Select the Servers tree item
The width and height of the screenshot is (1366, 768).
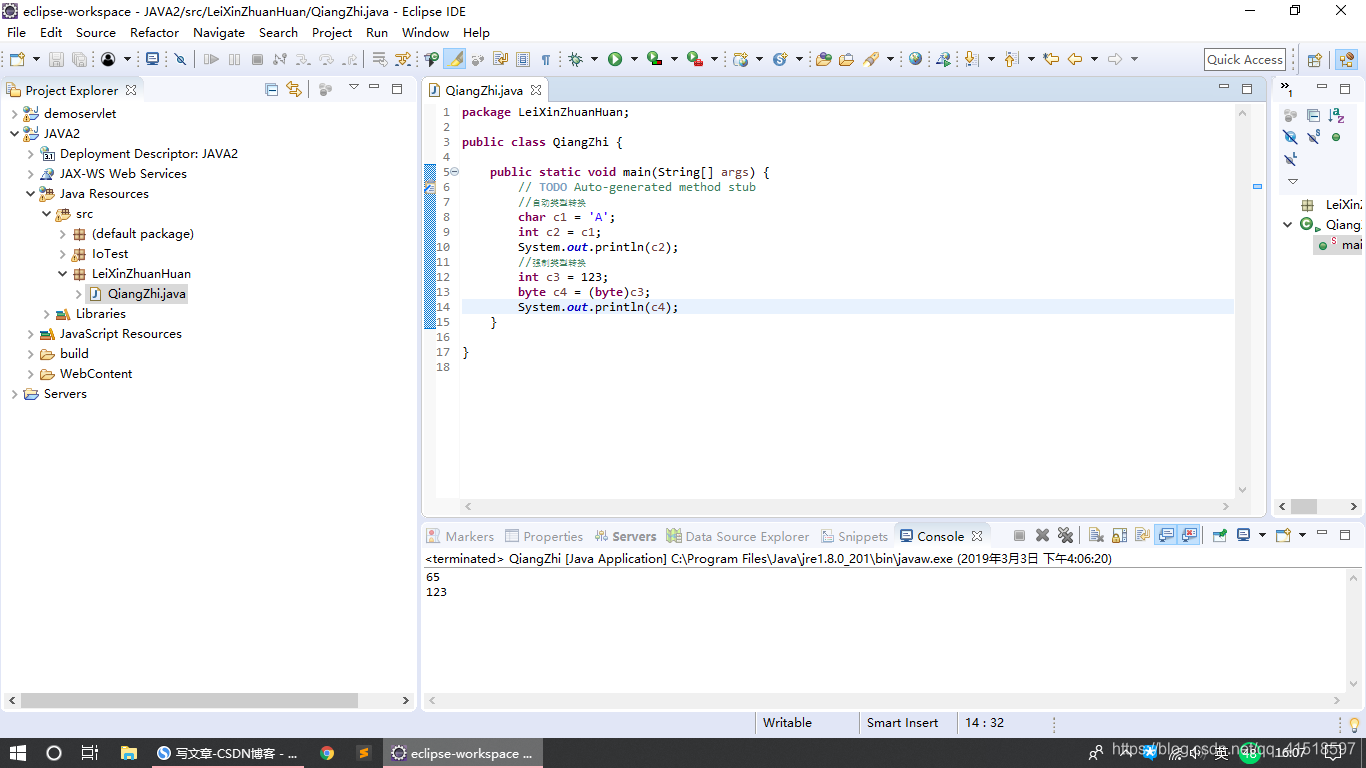coord(65,394)
